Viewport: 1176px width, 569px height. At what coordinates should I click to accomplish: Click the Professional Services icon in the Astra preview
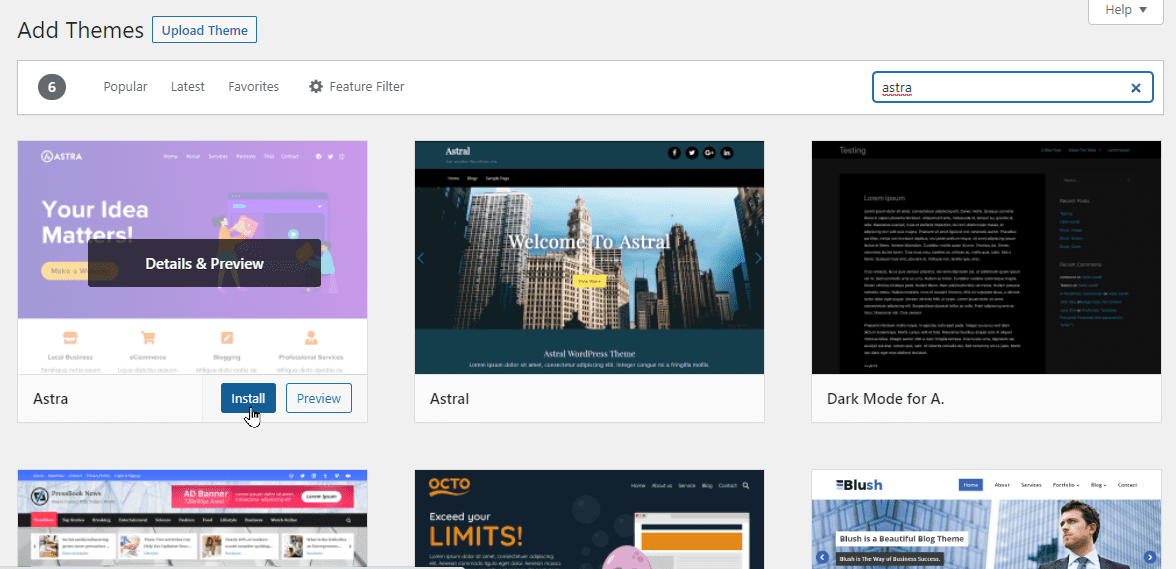point(310,338)
